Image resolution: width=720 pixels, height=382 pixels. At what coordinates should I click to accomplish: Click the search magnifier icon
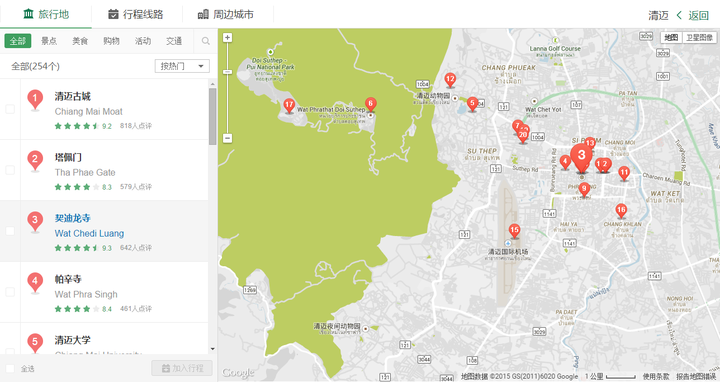206,41
